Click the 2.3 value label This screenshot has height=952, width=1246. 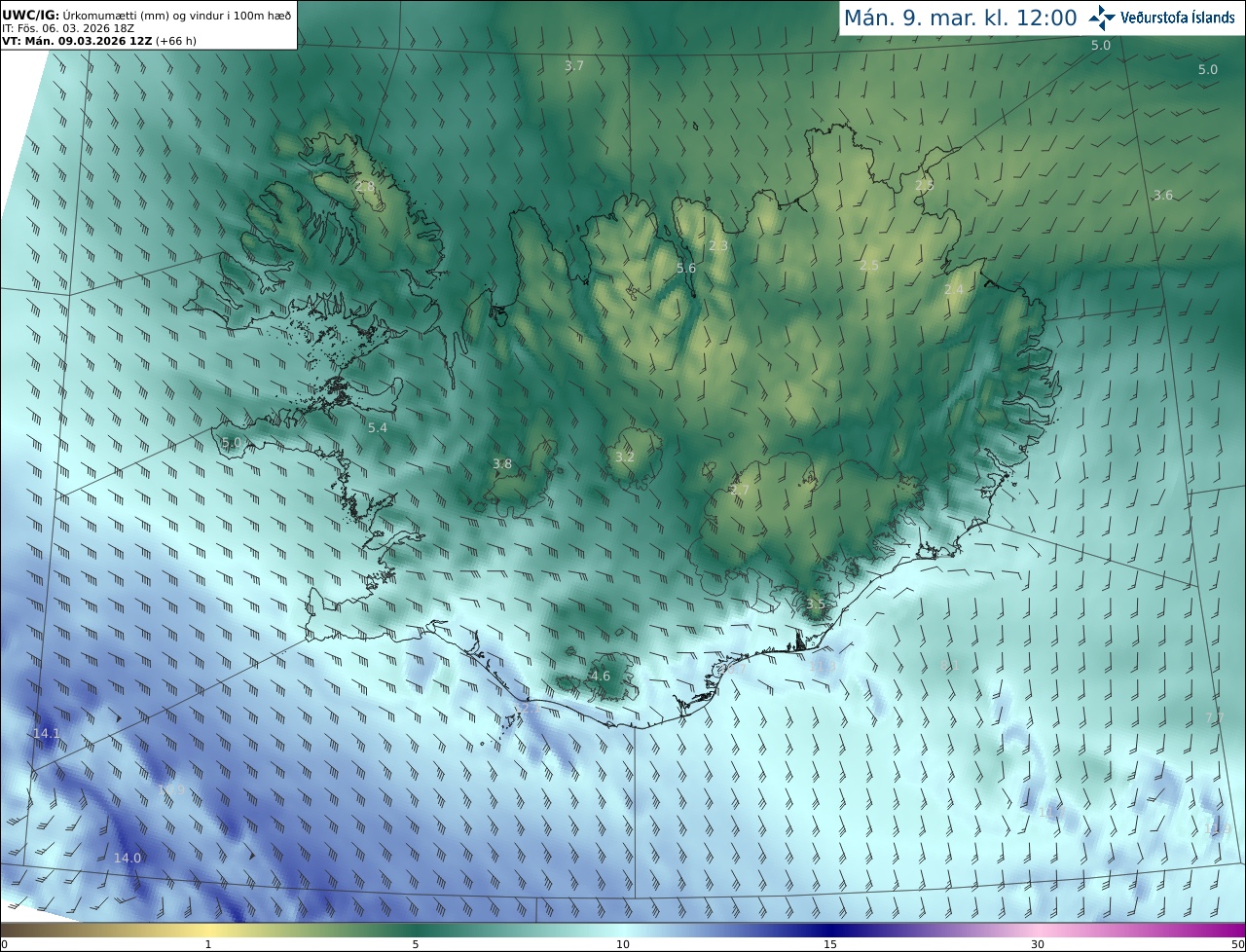coord(718,246)
